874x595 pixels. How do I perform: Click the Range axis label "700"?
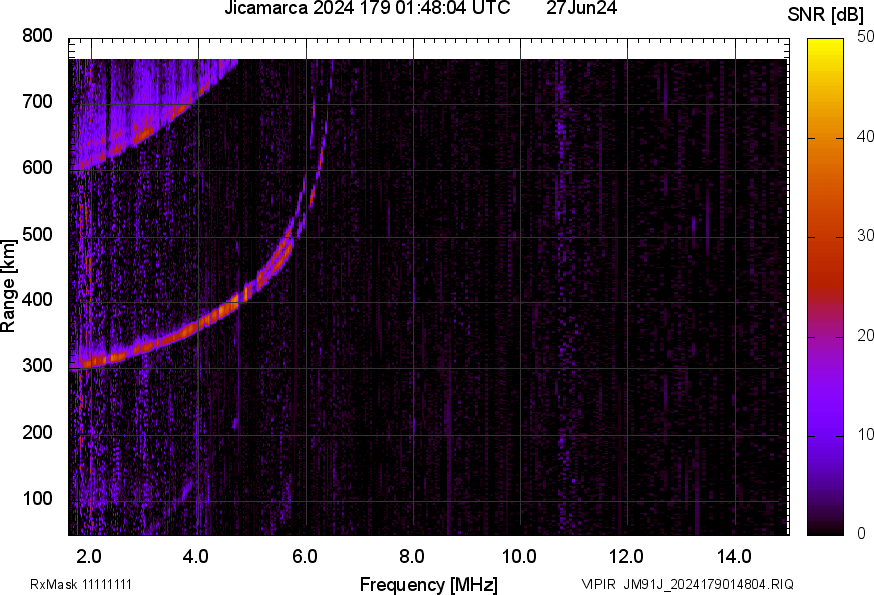37,101
